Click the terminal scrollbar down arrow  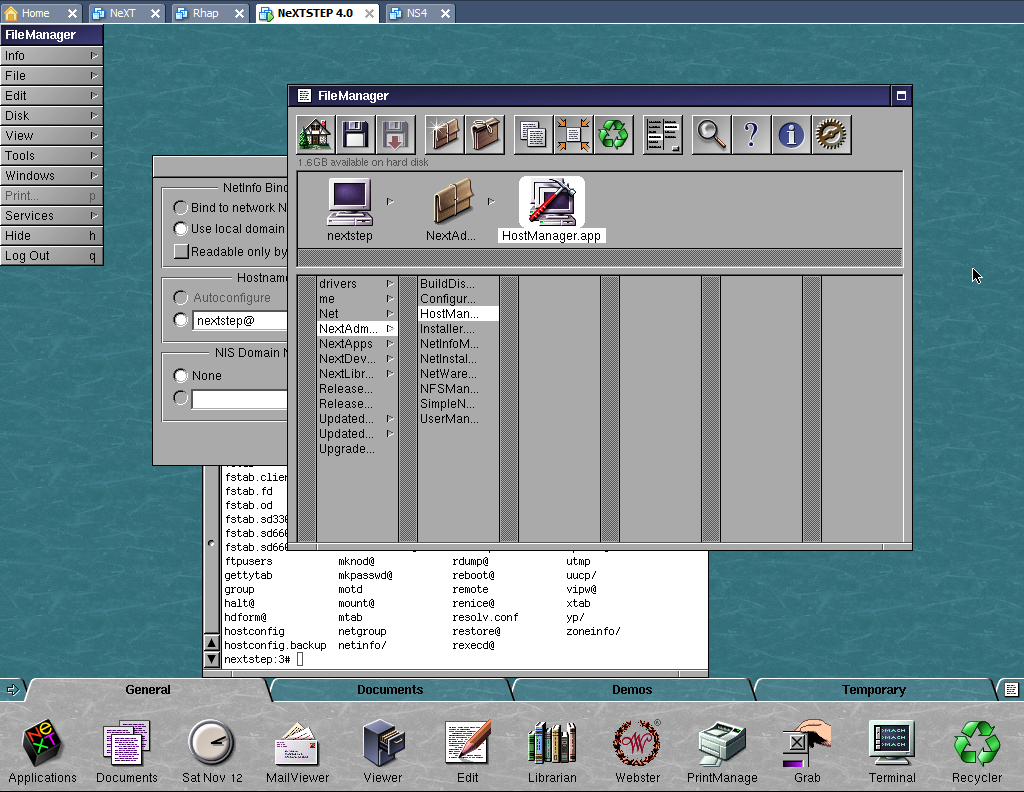point(211,659)
